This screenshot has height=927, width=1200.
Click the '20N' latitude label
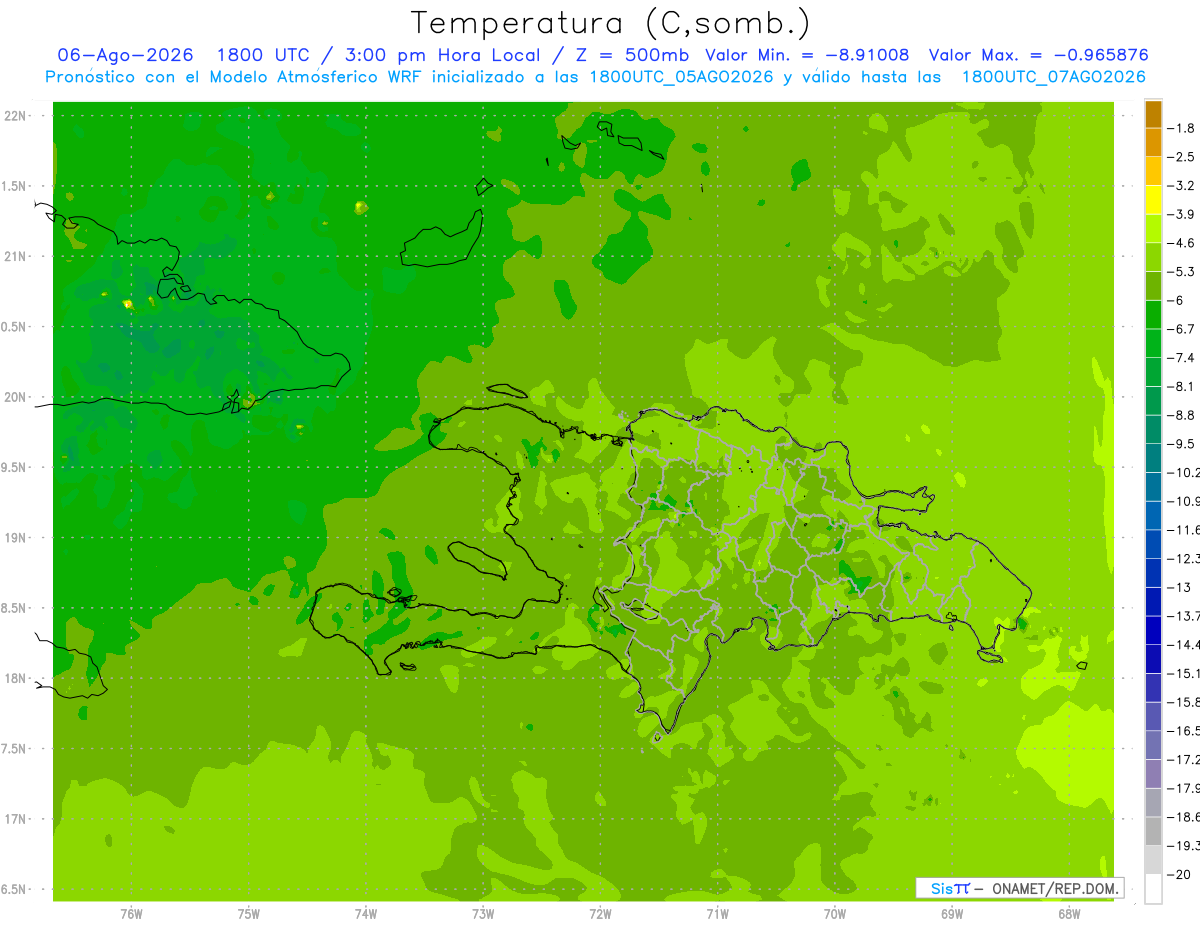pos(16,397)
